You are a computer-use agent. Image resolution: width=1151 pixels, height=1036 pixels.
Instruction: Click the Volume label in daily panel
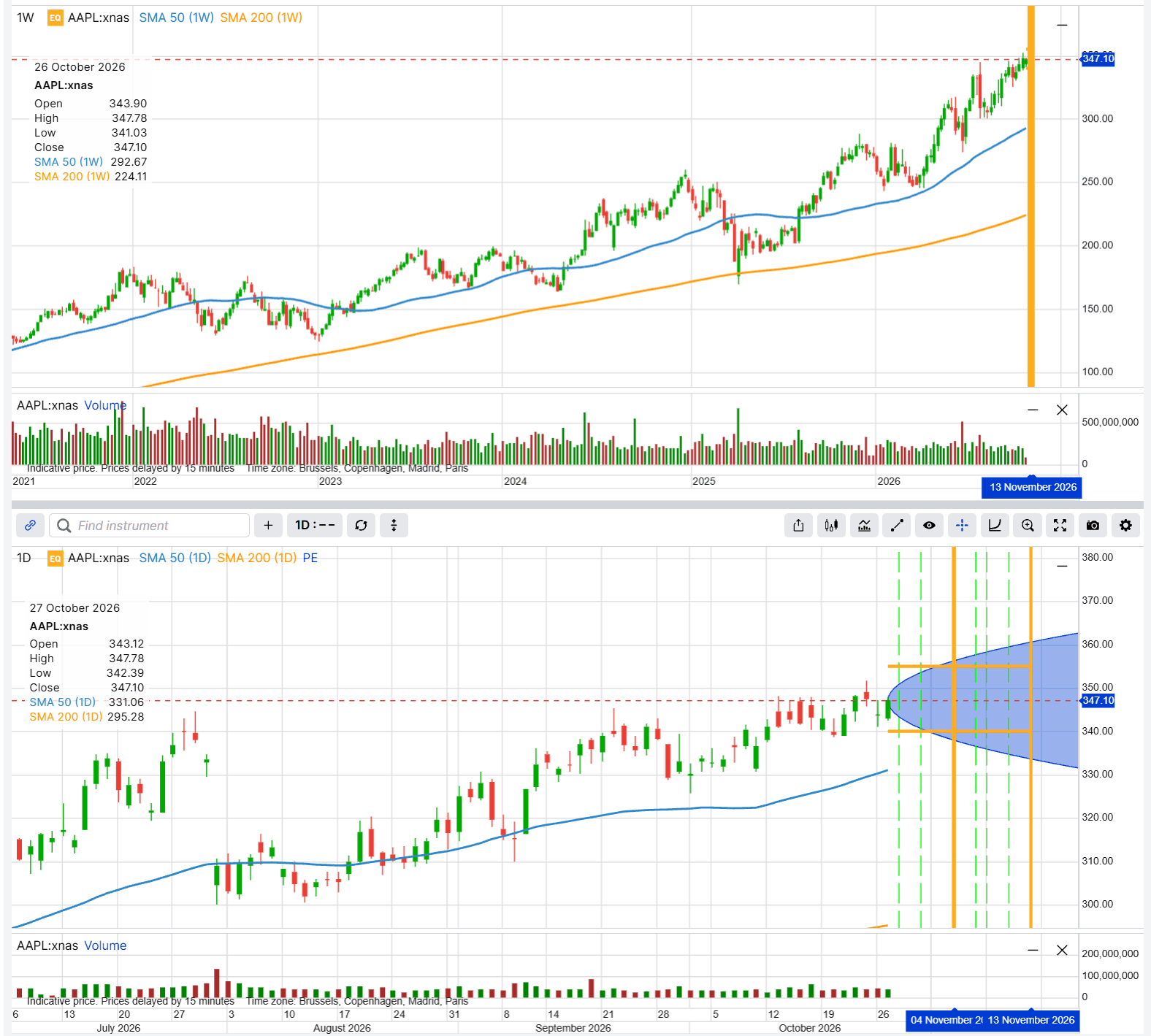(x=105, y=945)
